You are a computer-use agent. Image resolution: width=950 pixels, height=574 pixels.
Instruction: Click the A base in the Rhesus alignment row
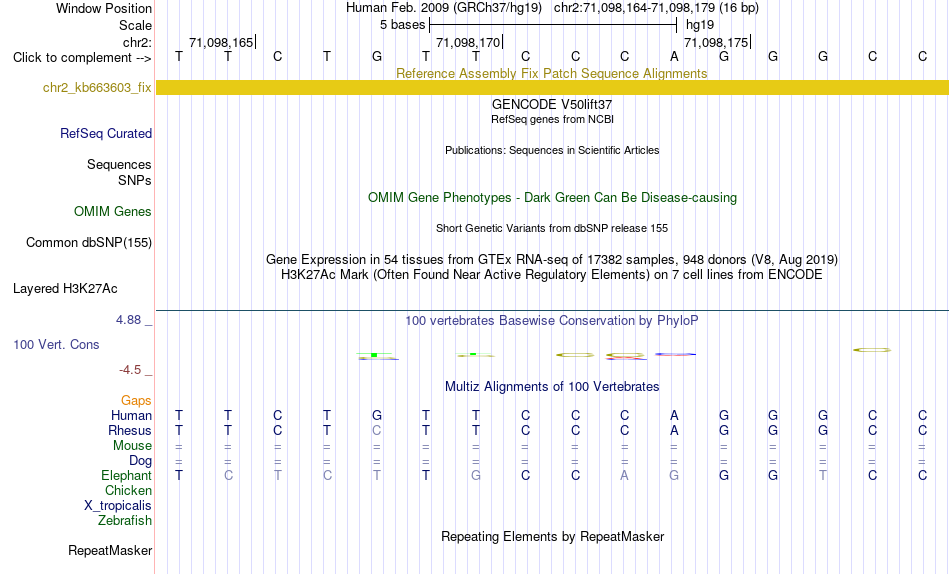(x=674, y=430)
